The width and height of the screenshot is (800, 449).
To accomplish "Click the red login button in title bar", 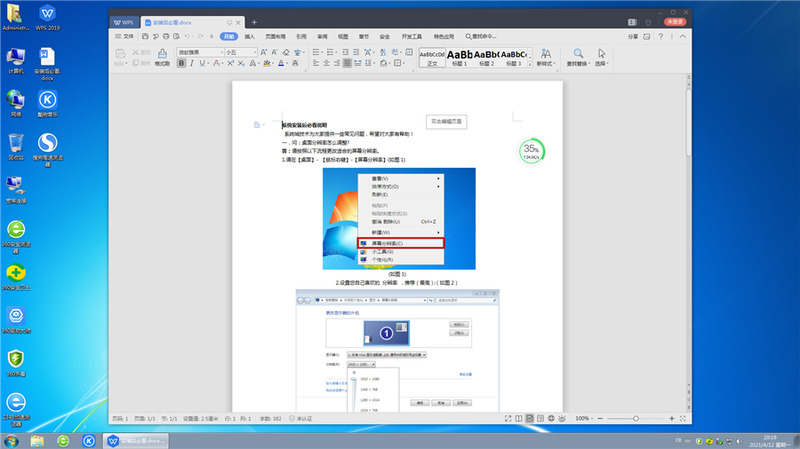I will click(x=675, y=22).
